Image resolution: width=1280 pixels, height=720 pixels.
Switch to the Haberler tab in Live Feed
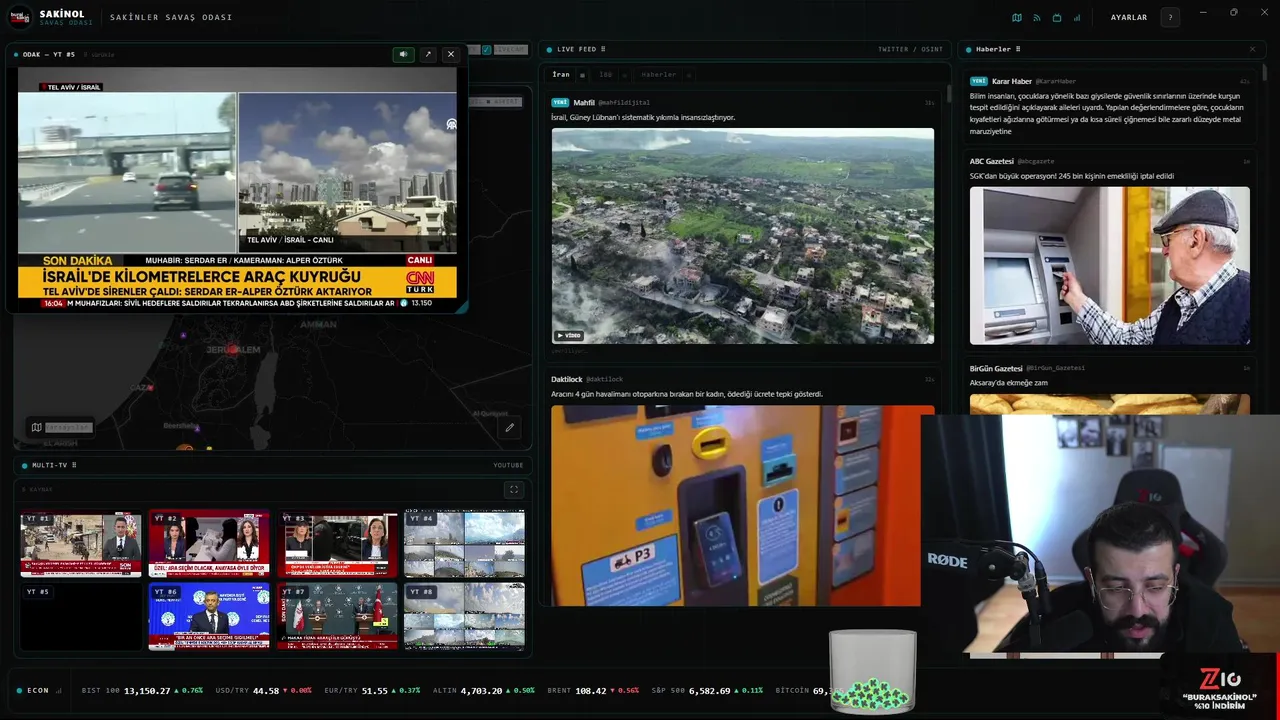[659, 75]
